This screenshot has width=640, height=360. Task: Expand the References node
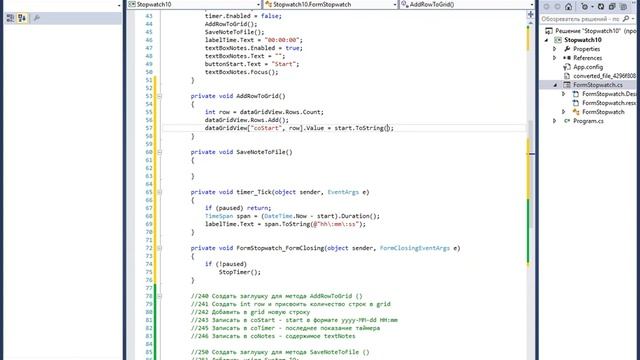click(x=554, y=58)
